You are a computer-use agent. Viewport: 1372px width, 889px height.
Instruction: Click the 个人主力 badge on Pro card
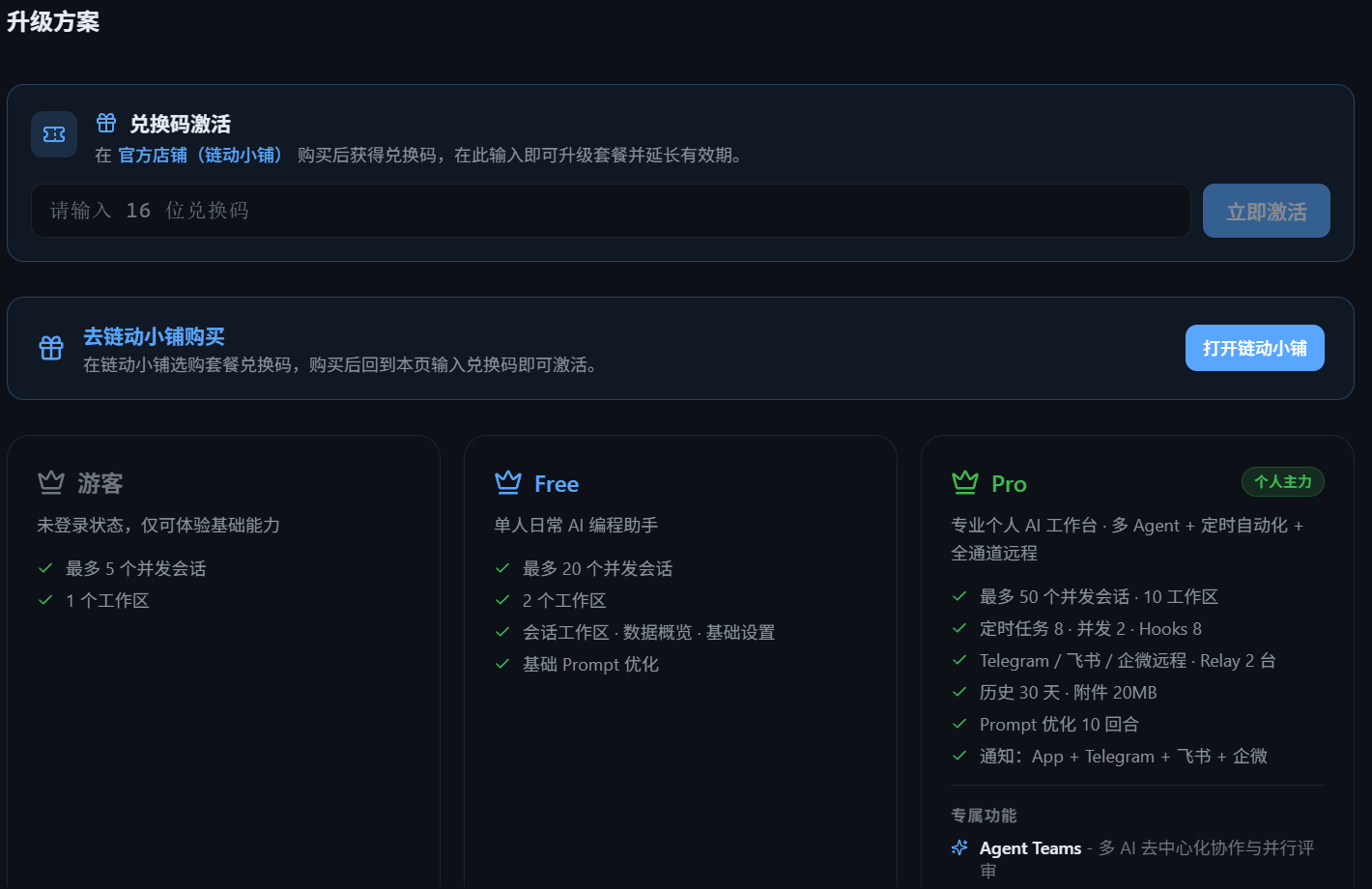[1282, 481]
